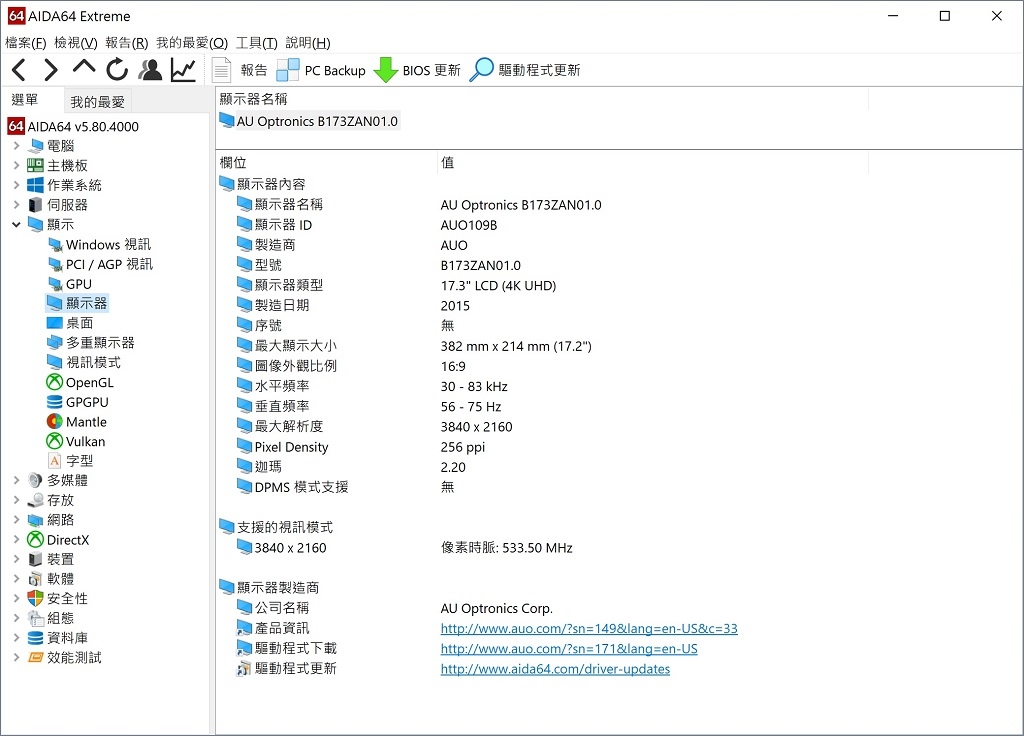Select the 多重顯示器 tree item
This screenshot has width=1024, height=736.
90,342
